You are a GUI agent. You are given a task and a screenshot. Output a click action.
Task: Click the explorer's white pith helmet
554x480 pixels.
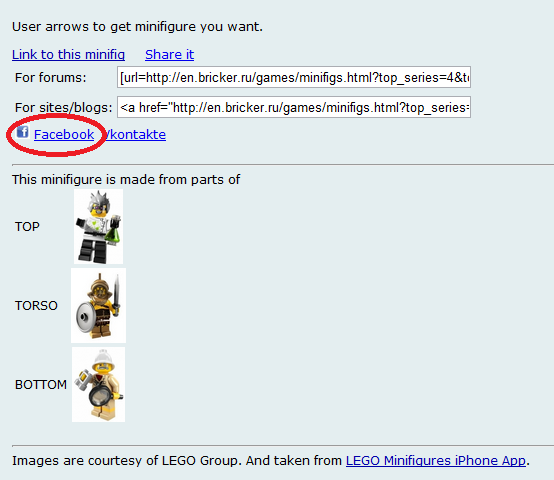(x=102, y=358)
